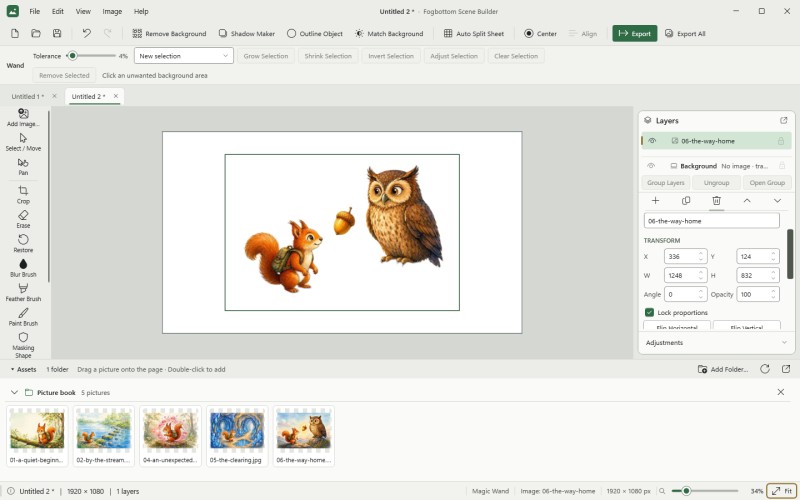The height and width of the screenshot is (500, 800).
Task: Open a file with the folder icon
Action: 36,34
